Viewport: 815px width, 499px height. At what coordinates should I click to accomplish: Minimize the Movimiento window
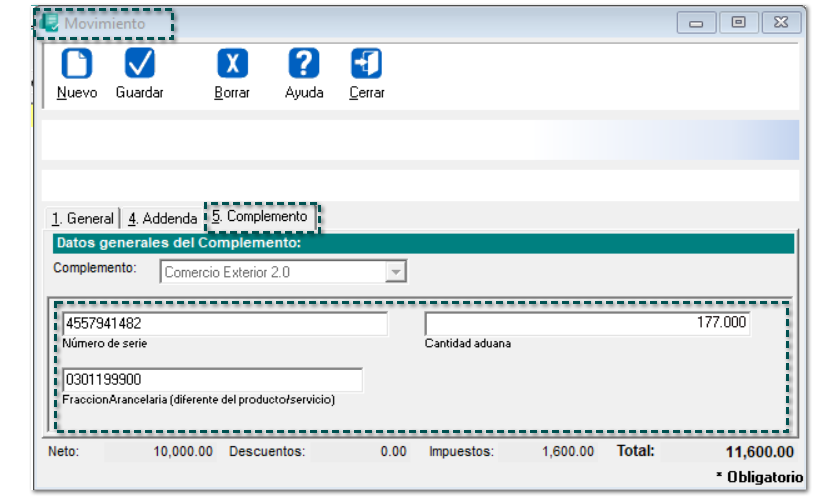(x=696, y=23)
